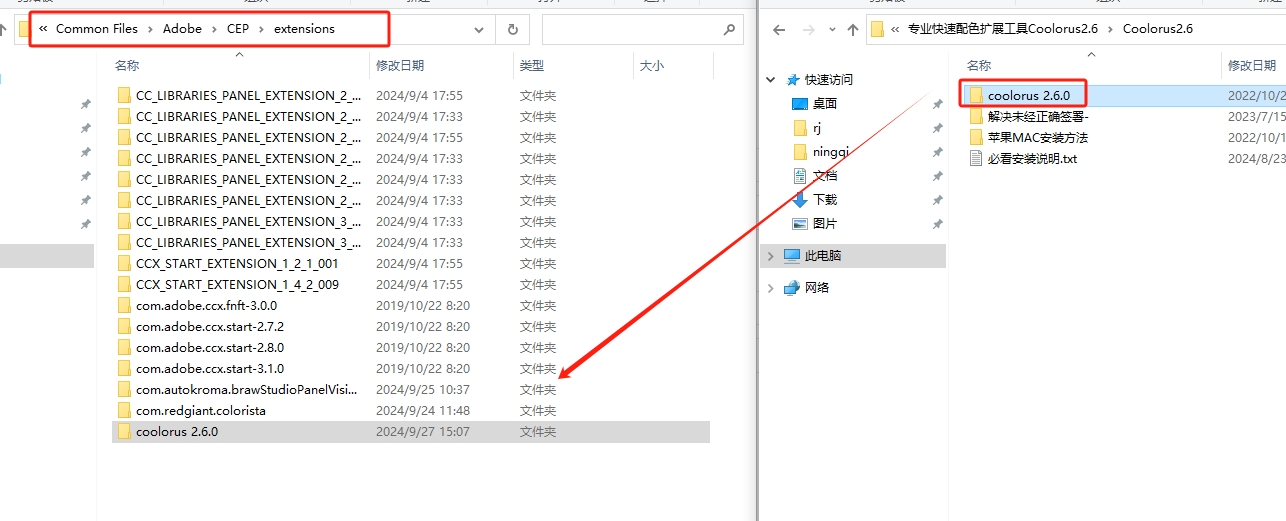Click the 2024/9/27 15:07 date cell

(423, 431)
